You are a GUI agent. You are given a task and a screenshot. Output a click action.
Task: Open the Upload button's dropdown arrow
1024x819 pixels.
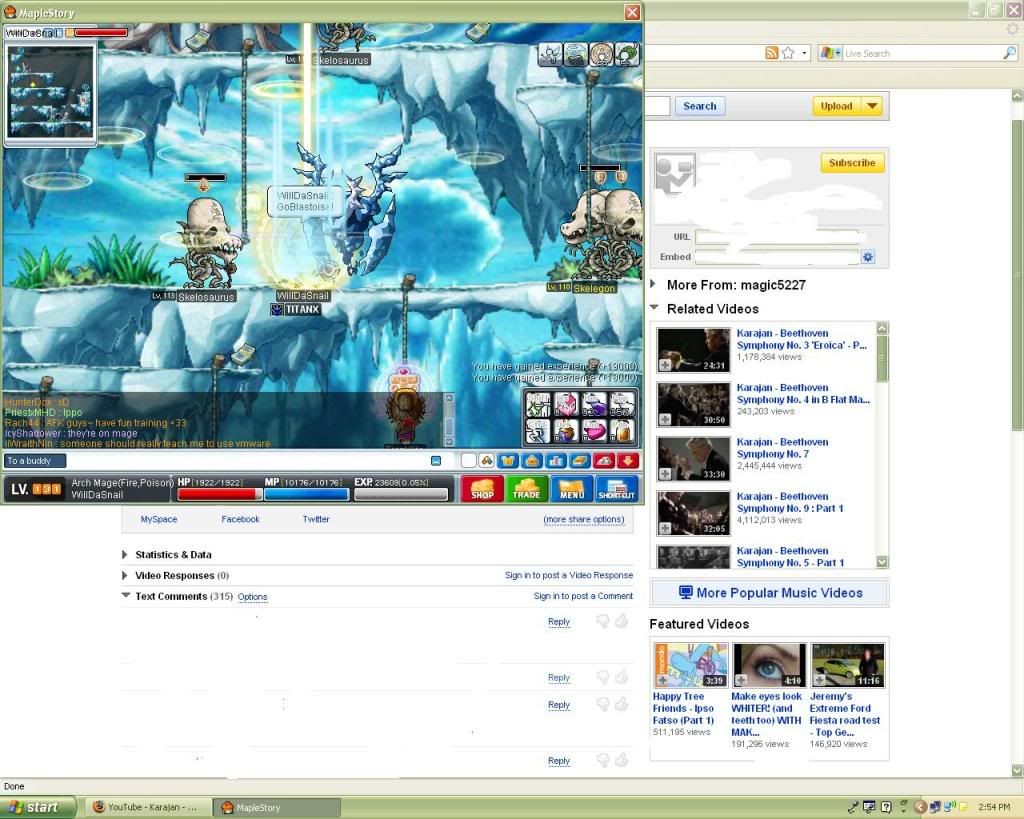click(x=872, y=106)
